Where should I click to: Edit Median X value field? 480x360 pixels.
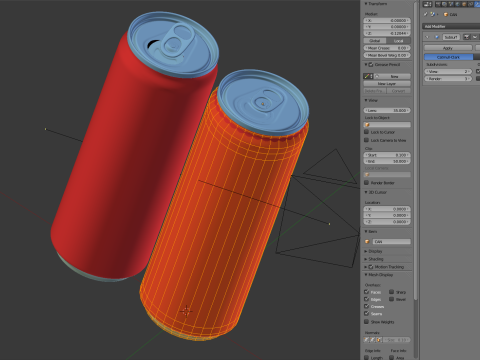(387, 20)
